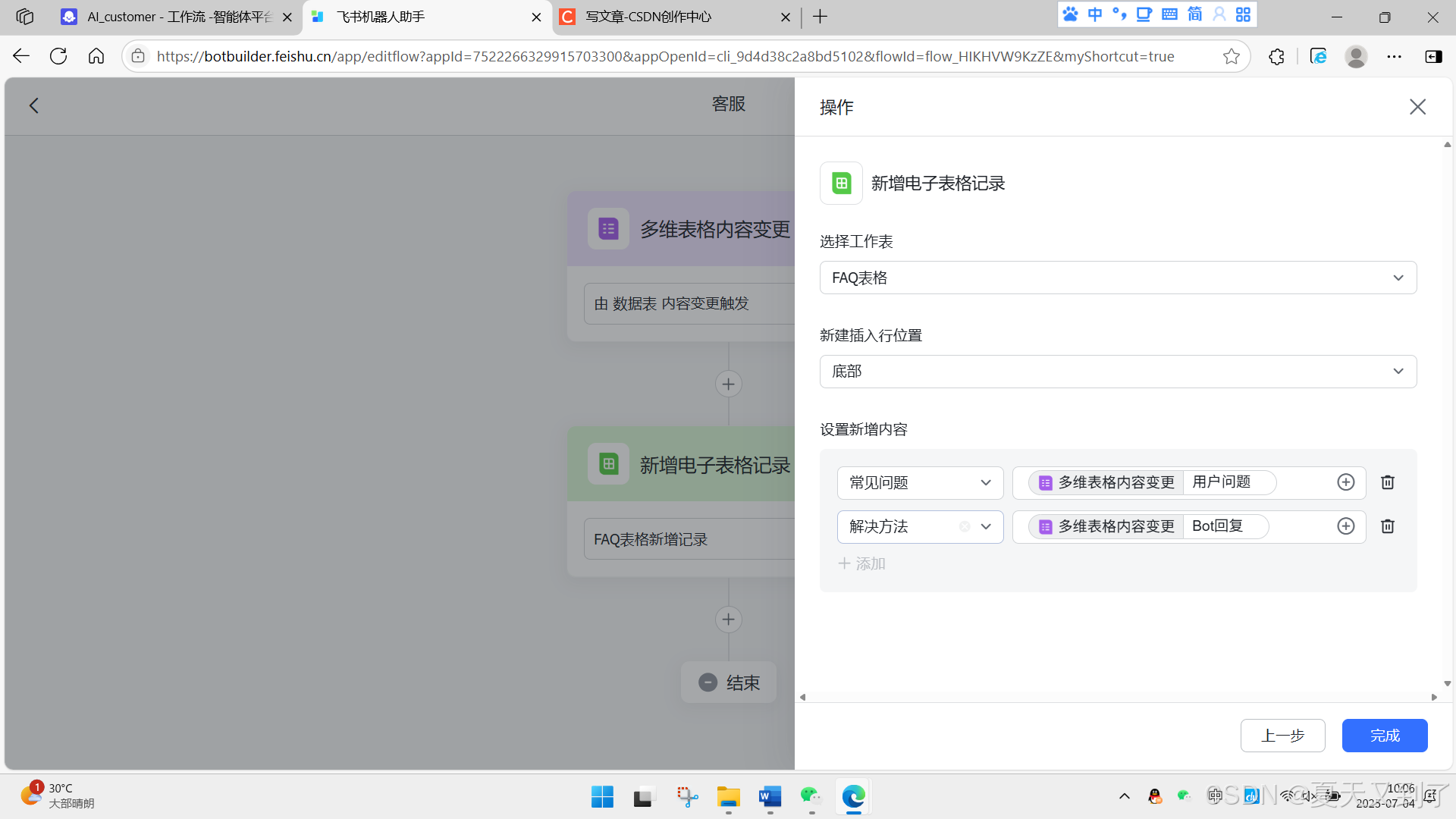Open the 解决方法 column dropdown

point(986,526)
